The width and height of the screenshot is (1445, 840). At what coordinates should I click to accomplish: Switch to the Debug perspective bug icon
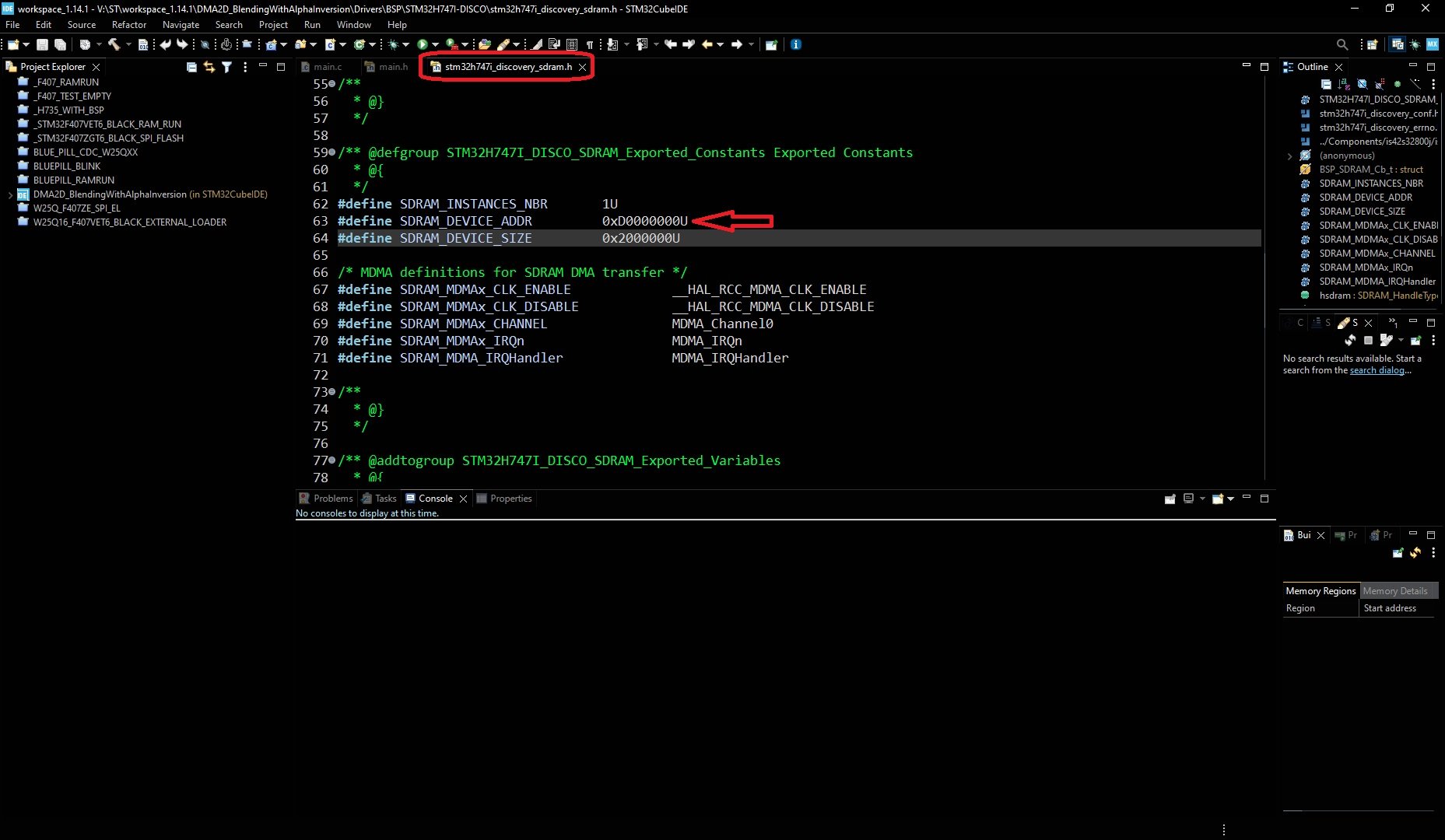point(1415,44)
